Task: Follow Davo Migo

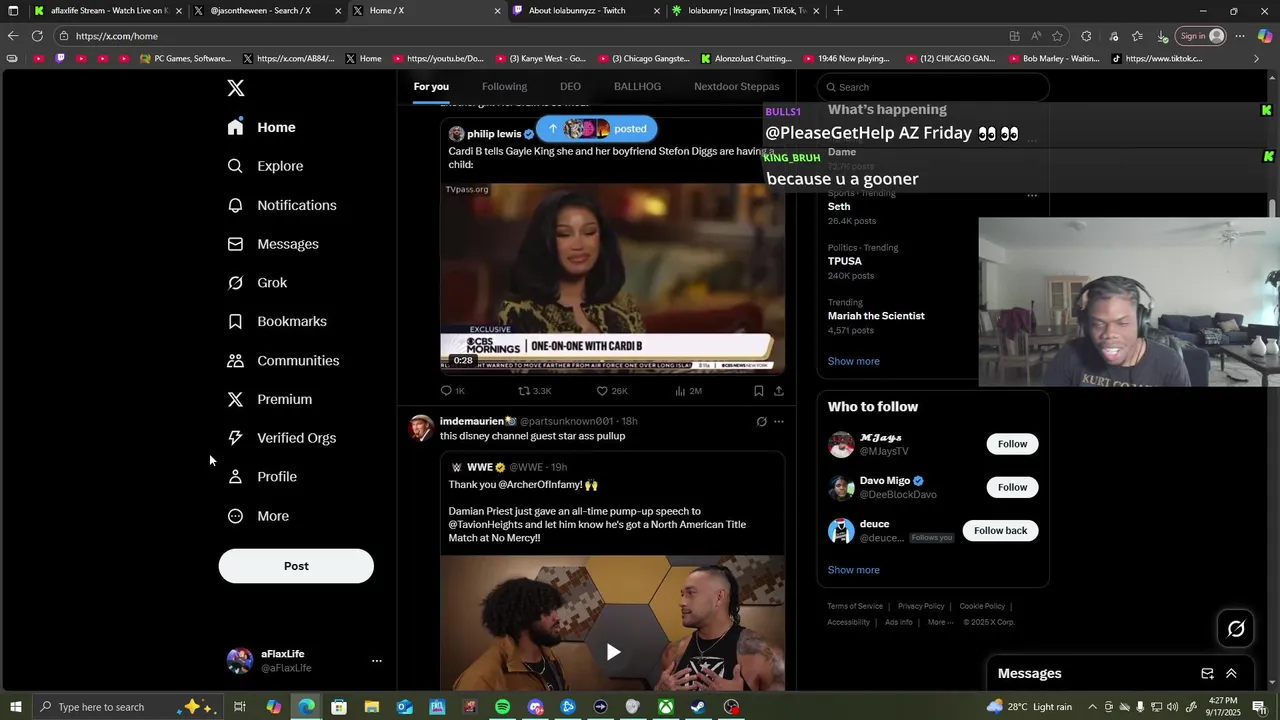Action: pyautogui.click(x=1012, y=487)
